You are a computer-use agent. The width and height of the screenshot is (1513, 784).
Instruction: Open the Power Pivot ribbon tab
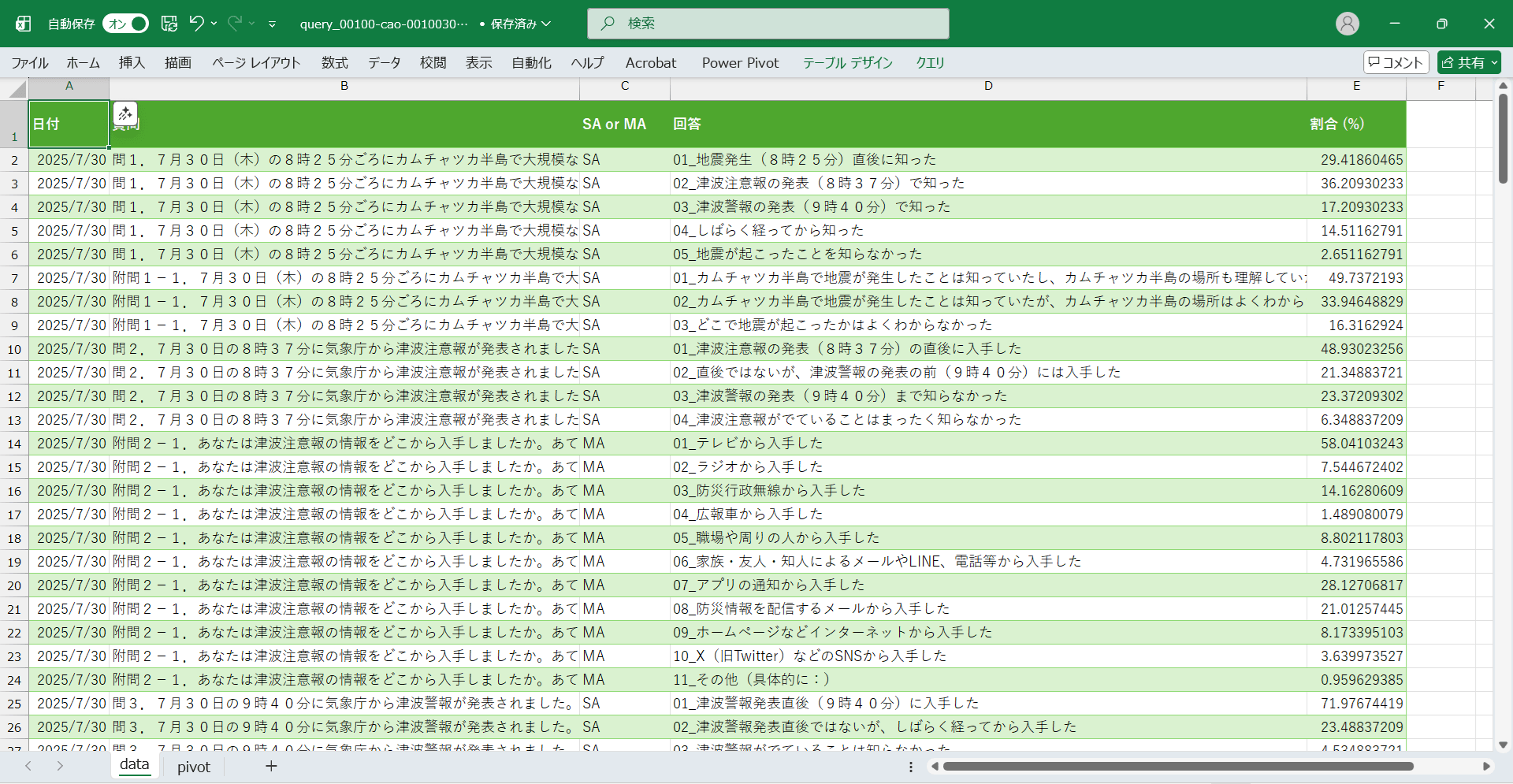click(740, 63)
